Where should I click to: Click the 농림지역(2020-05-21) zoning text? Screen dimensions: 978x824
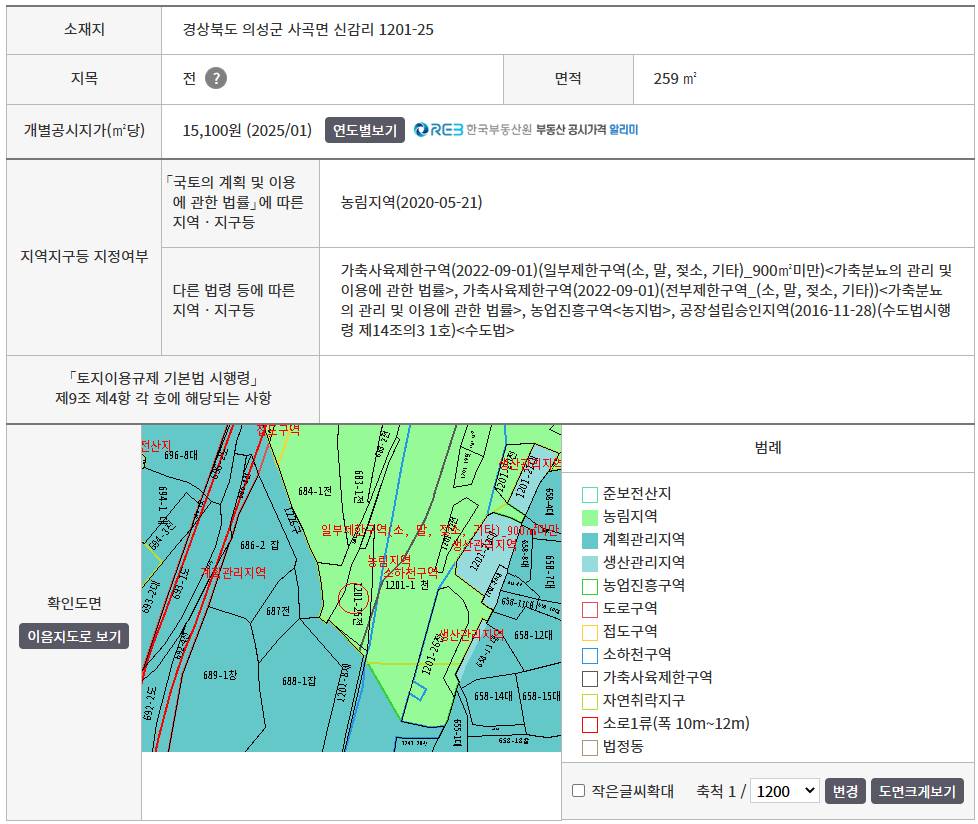411,202
